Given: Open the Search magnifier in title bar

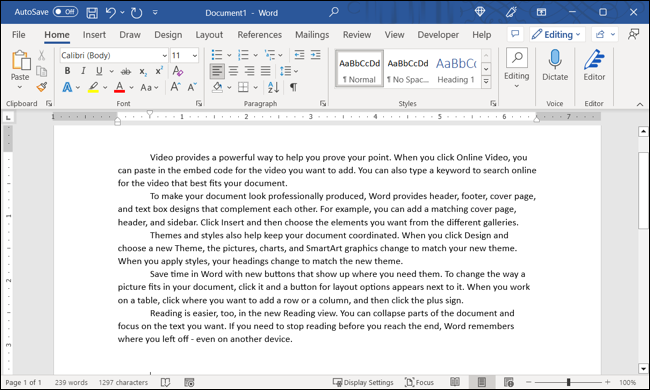Looking at the screenshot, I should pyautogui.click(x=334, y=12).
